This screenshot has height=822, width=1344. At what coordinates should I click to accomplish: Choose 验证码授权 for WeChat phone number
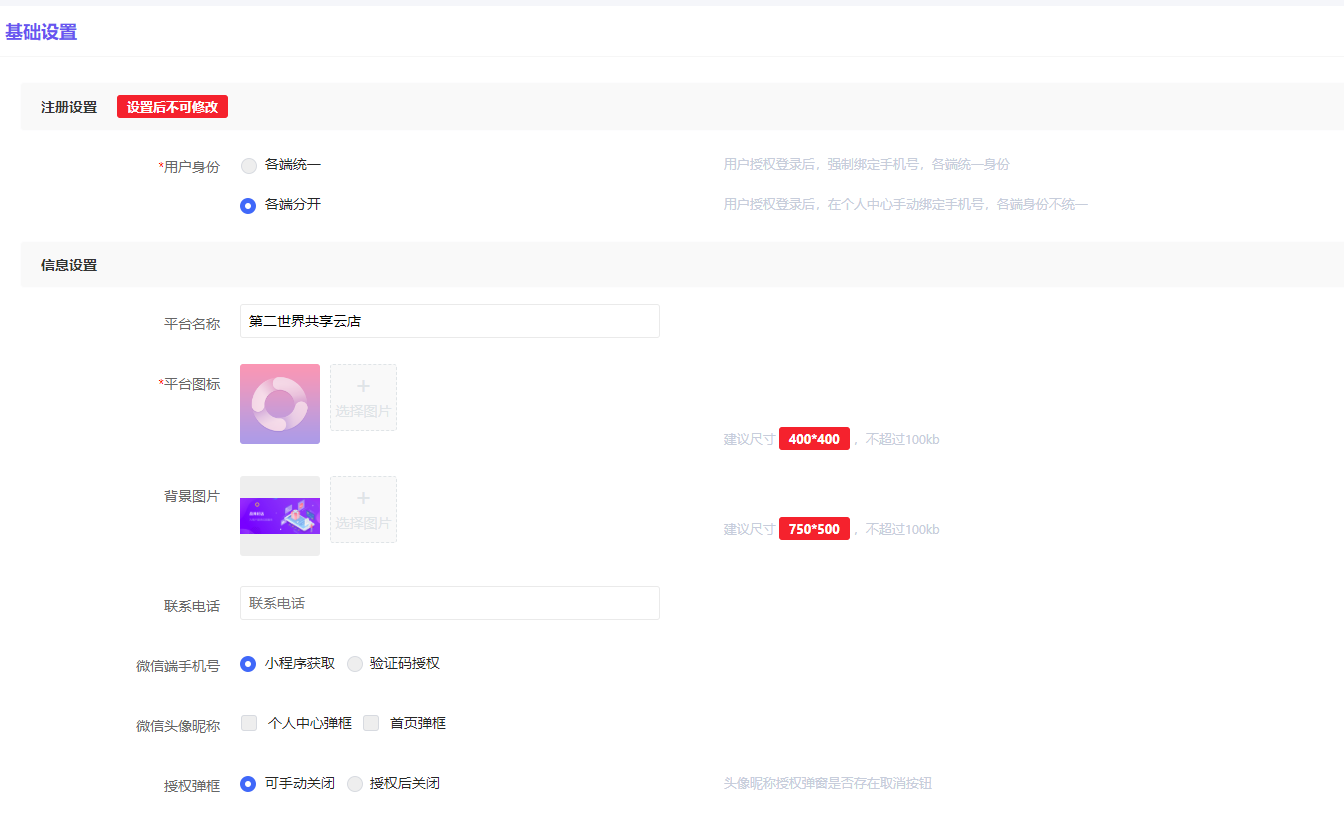point(355,664)
